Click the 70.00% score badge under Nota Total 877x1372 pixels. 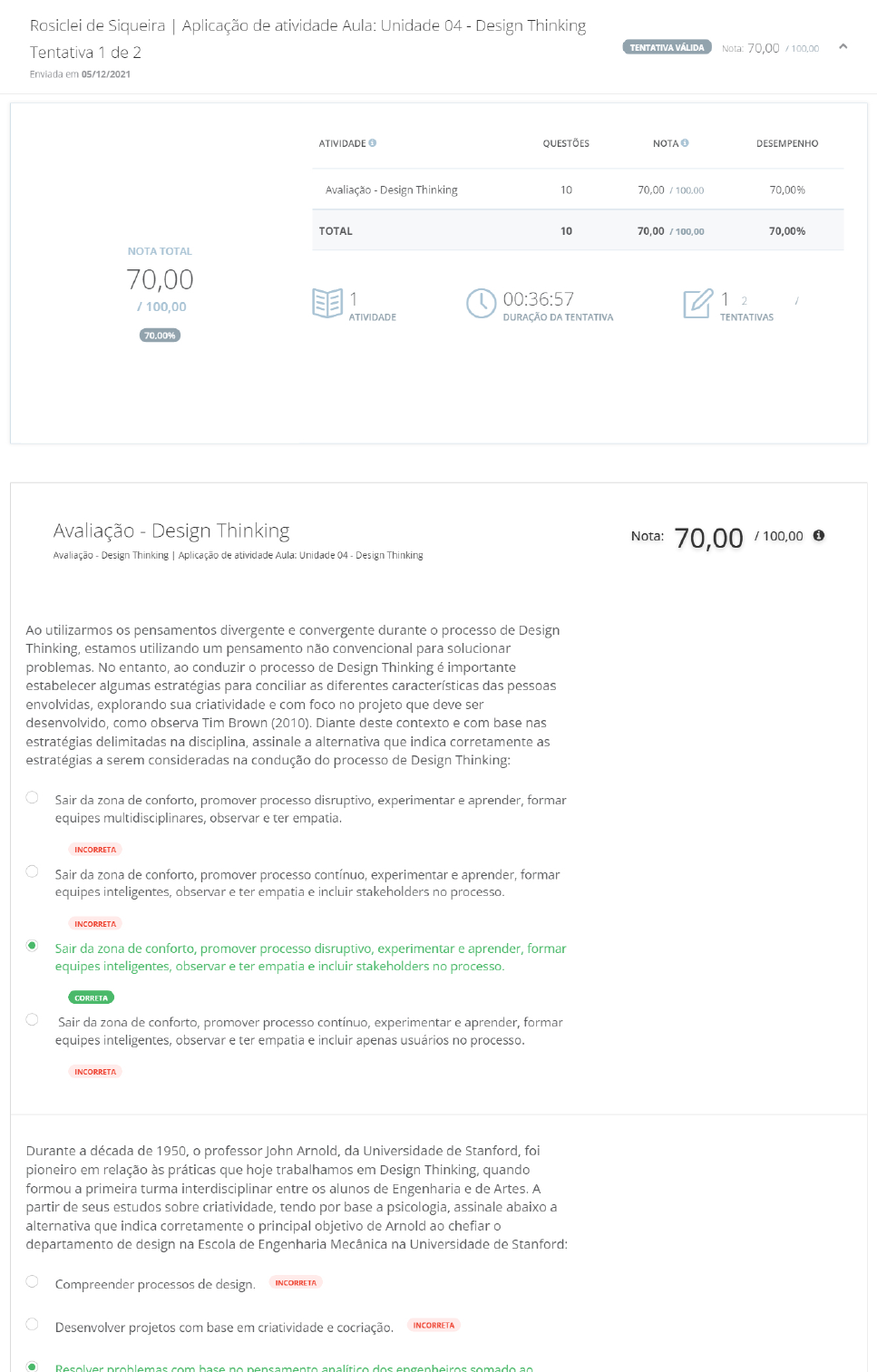coord(160,336)
